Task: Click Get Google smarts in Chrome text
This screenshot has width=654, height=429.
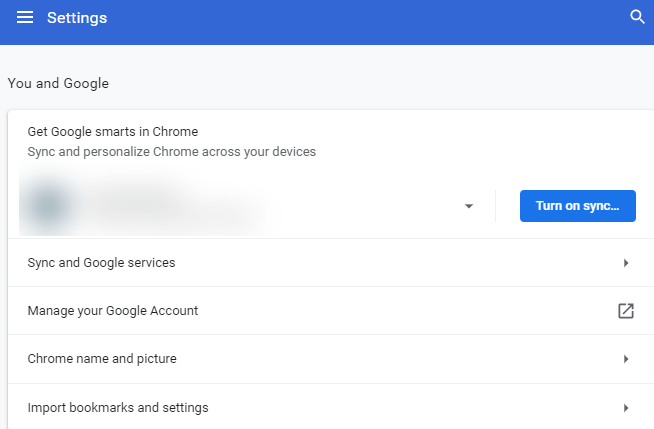Action: (x=113, y=132)
